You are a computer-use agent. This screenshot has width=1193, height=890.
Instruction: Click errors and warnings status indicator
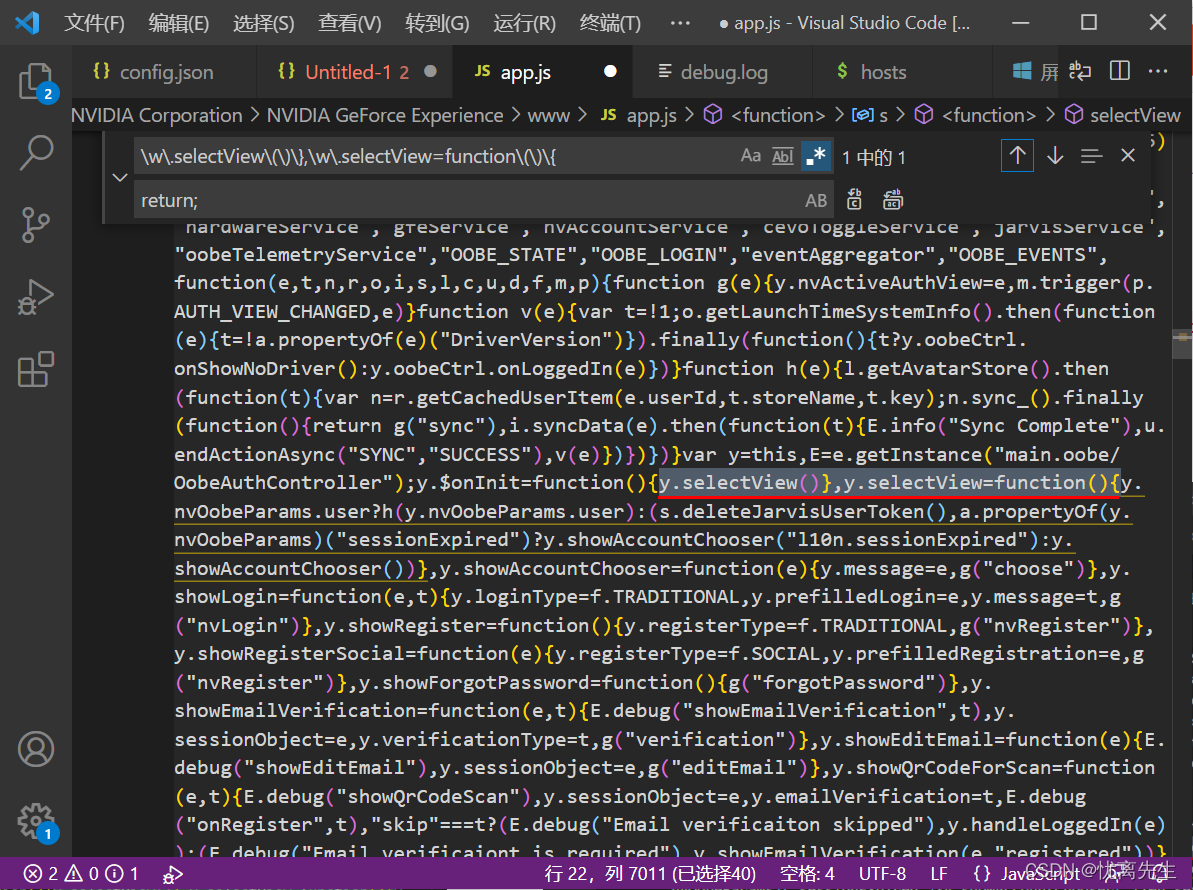(81, 874)
